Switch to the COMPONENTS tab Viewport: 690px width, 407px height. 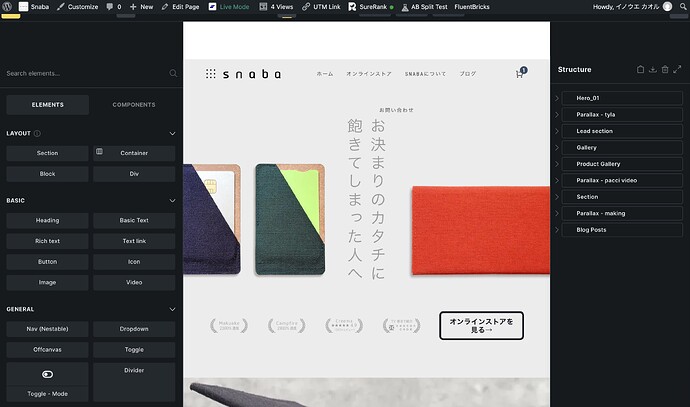[134, 105]
